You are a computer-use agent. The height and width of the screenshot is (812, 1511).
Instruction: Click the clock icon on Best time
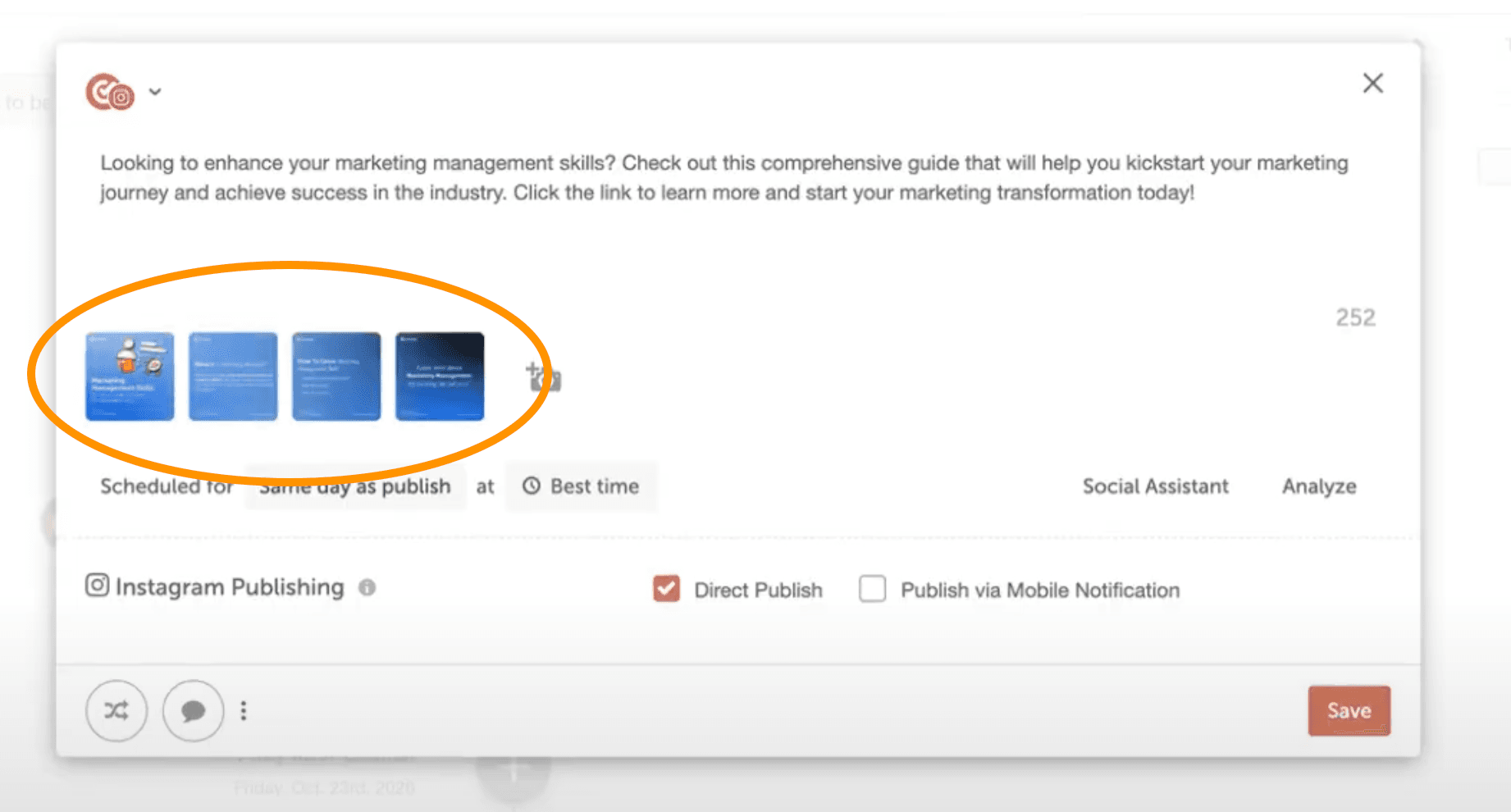coord(532,486)
